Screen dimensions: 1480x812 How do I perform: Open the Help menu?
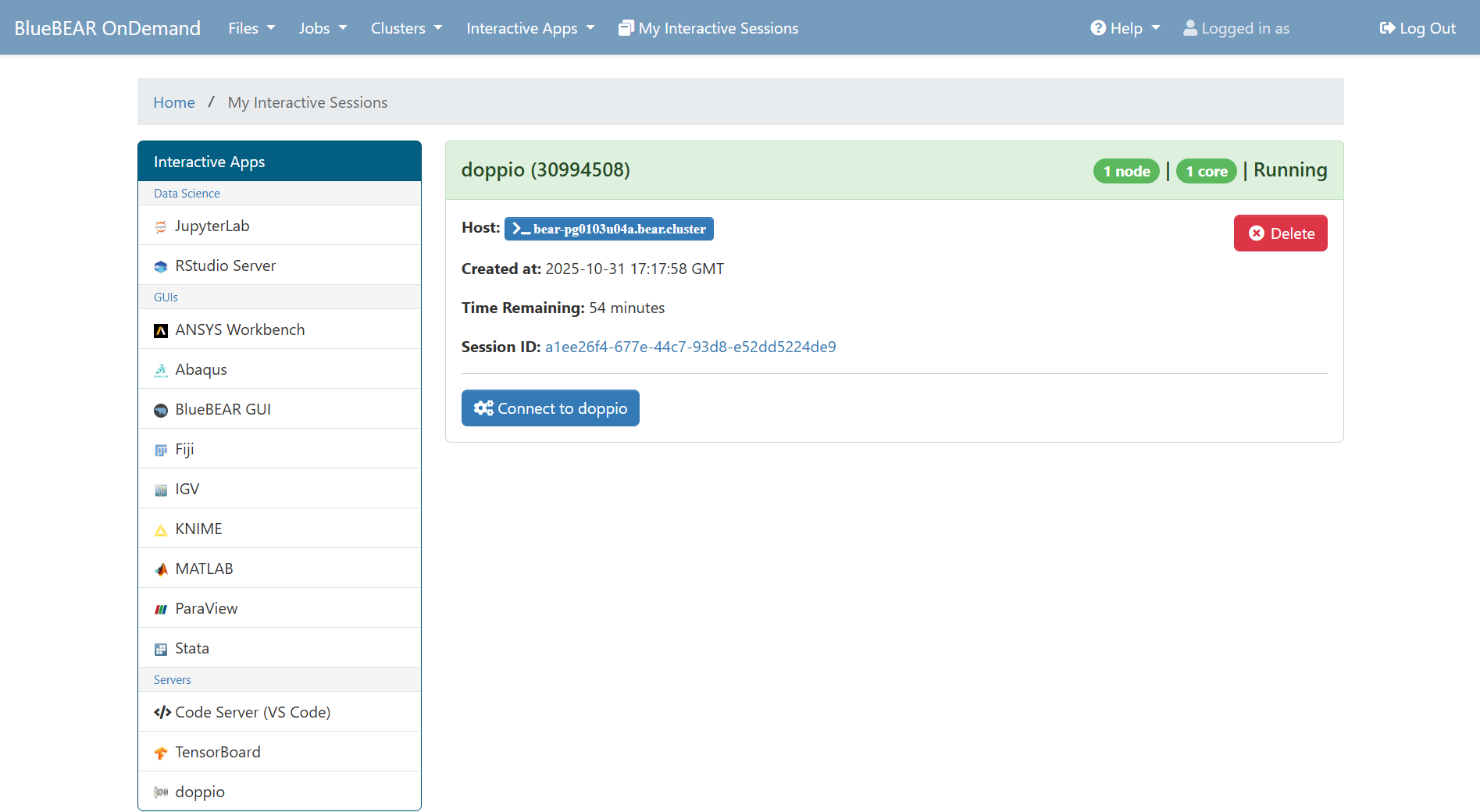pos(1125,28)
